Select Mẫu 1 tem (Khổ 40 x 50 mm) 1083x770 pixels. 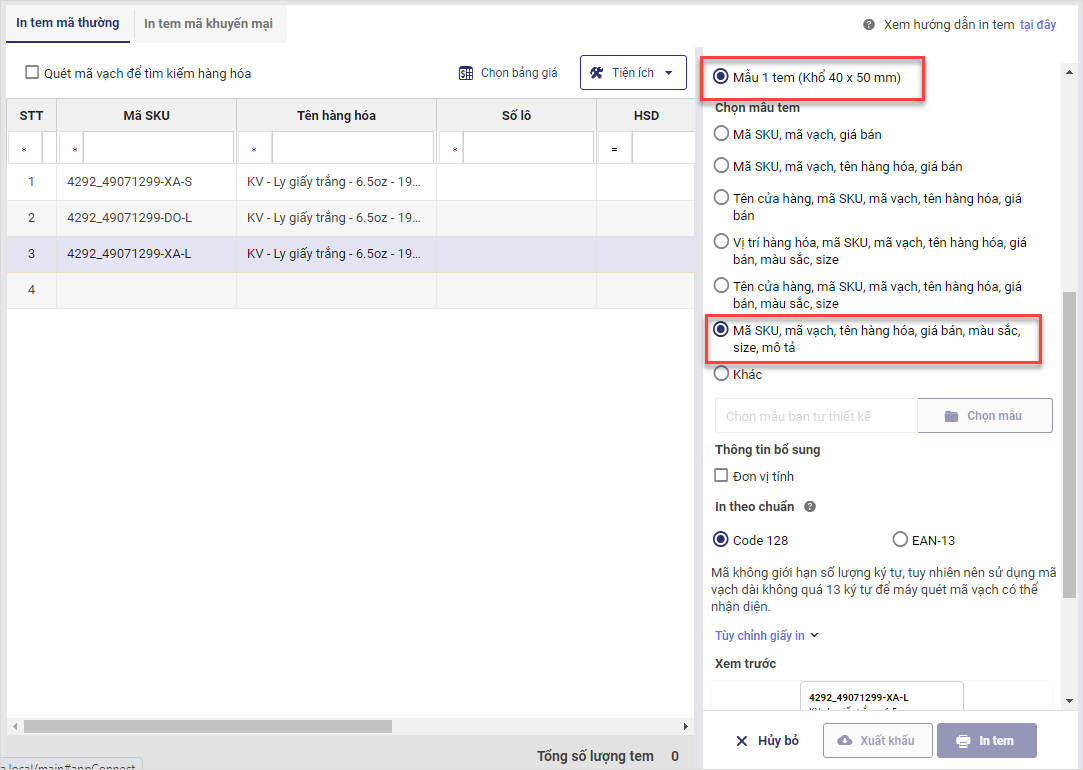point(720,77)
